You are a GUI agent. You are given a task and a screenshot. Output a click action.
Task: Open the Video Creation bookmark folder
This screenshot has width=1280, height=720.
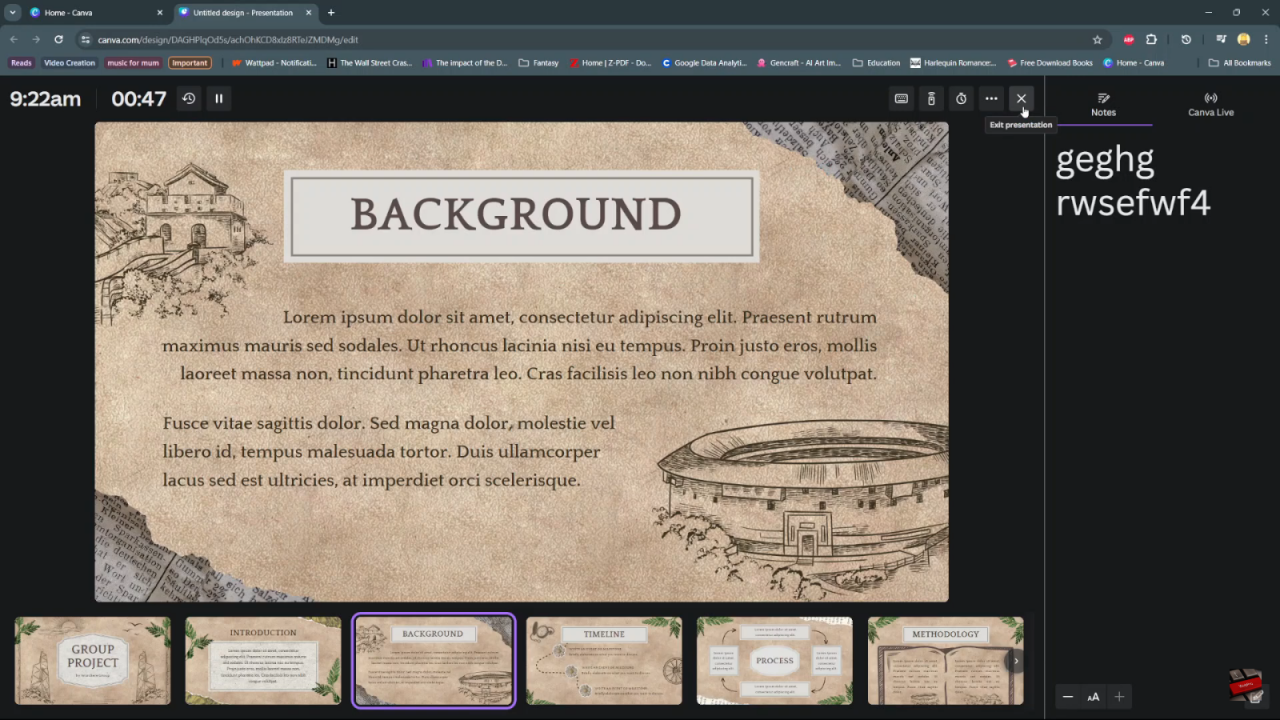click(x=69, y=62)
